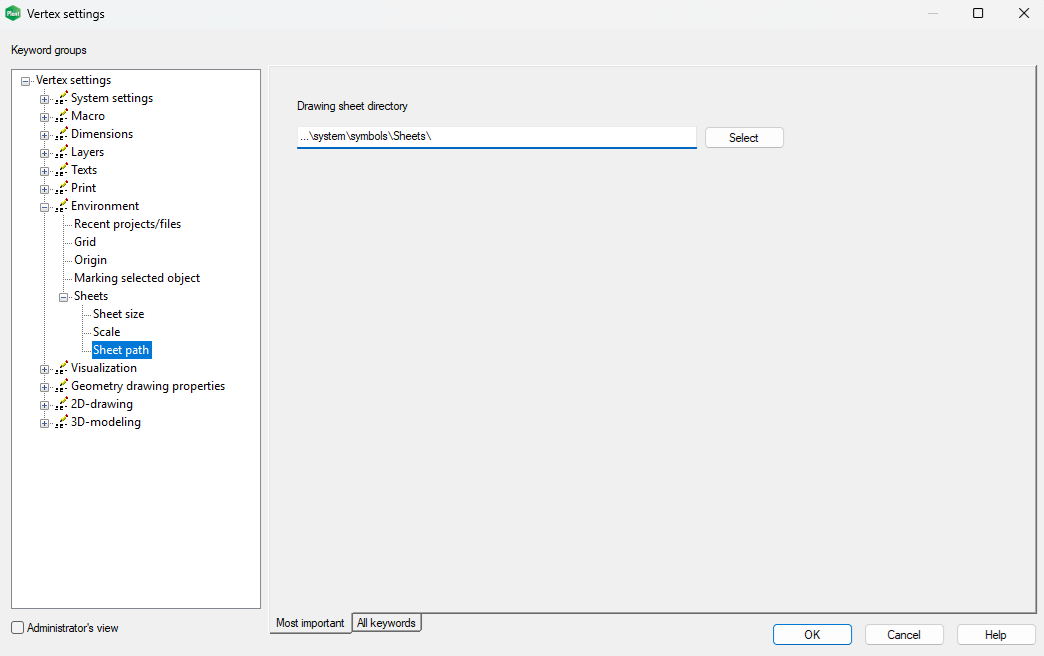The width and height of the screenshot is (1044, 656).
Task: Click the Visualization keyword group icon
Action: (x=62, y=368)
